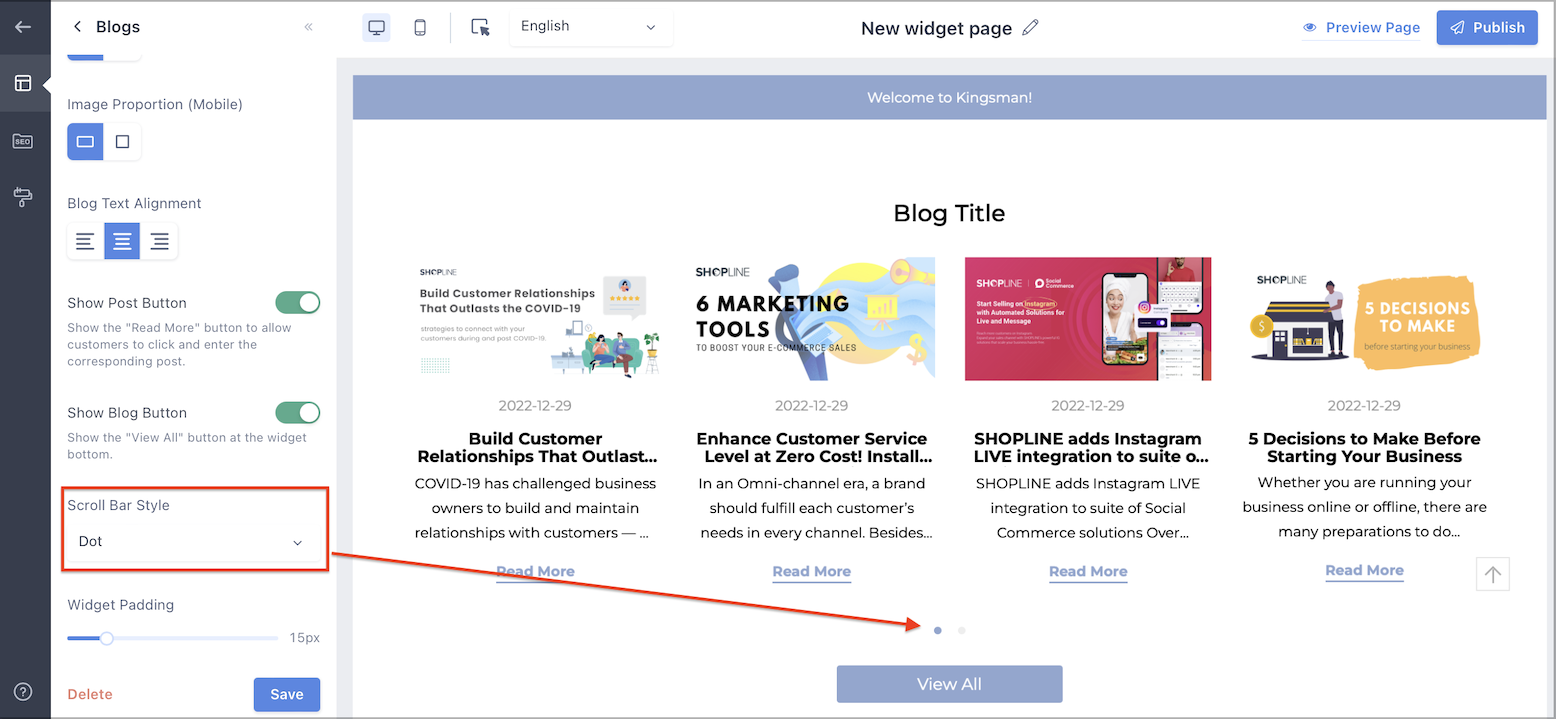1556x719 pixels.
Task: Open the theme paint roller sidebar icon
Action: coord(23,197)
